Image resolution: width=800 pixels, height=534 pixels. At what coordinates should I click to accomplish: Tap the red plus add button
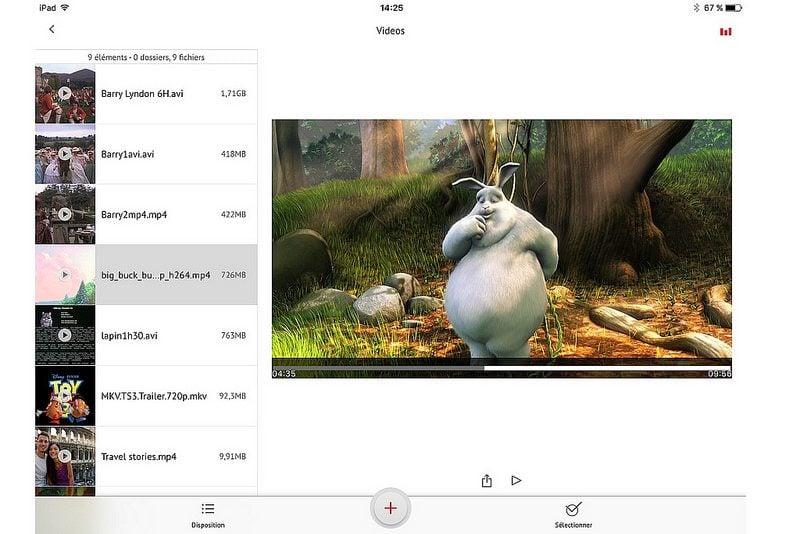[390, 508]
